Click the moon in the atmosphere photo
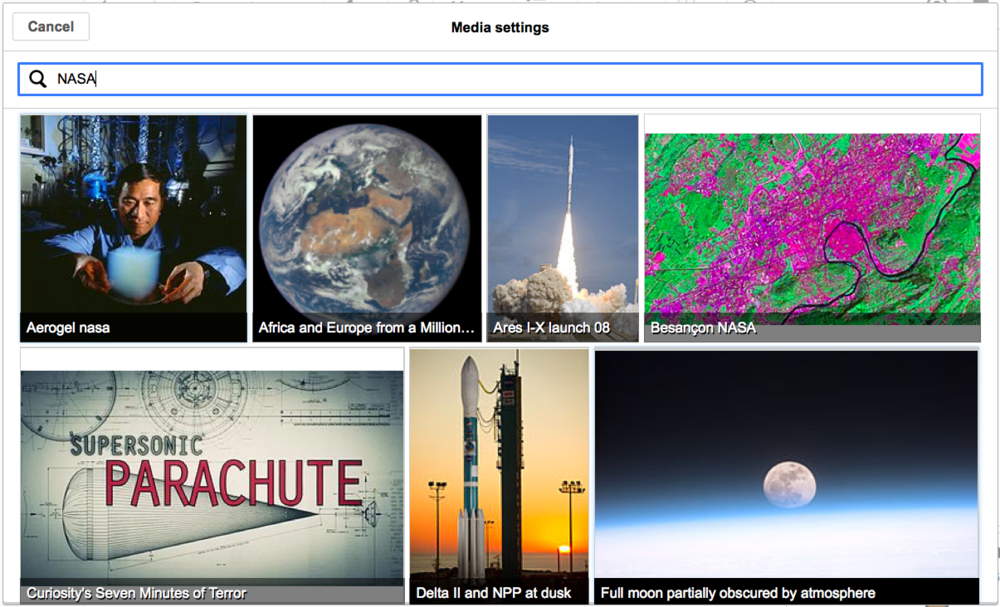 click(x=789, y=484)
